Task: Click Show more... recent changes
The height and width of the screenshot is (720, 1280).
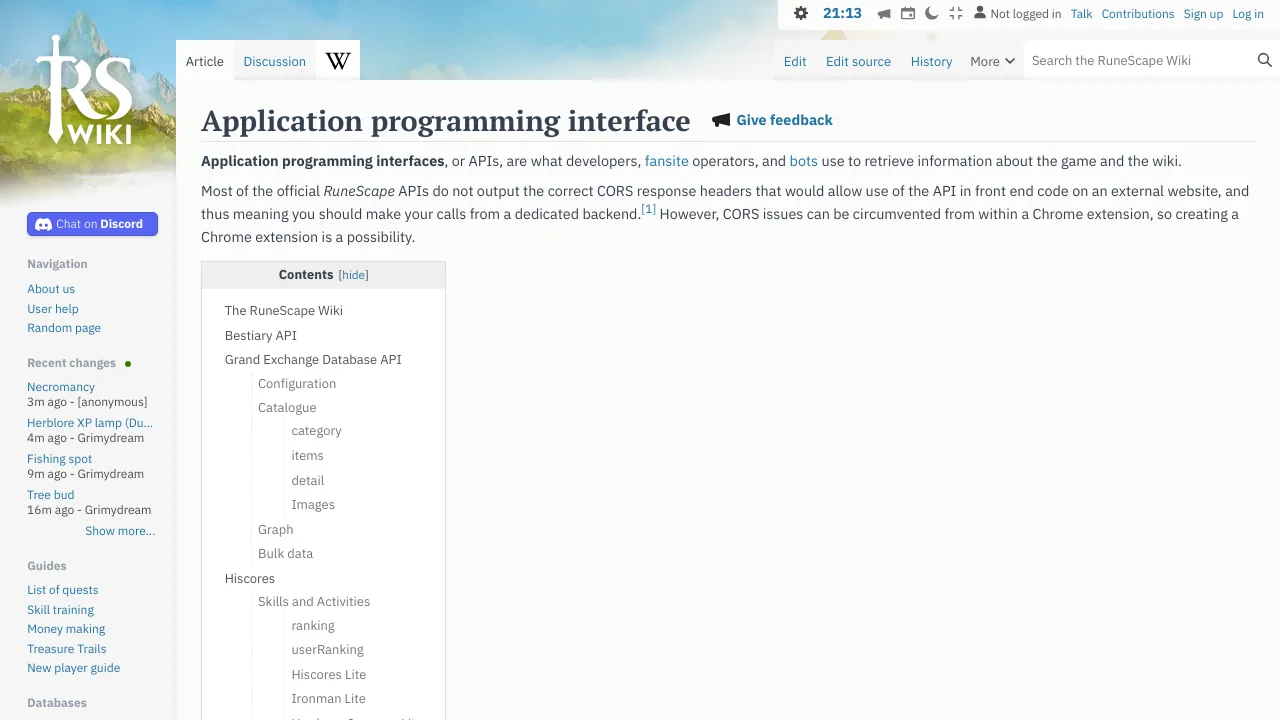Action: point(120,531)
